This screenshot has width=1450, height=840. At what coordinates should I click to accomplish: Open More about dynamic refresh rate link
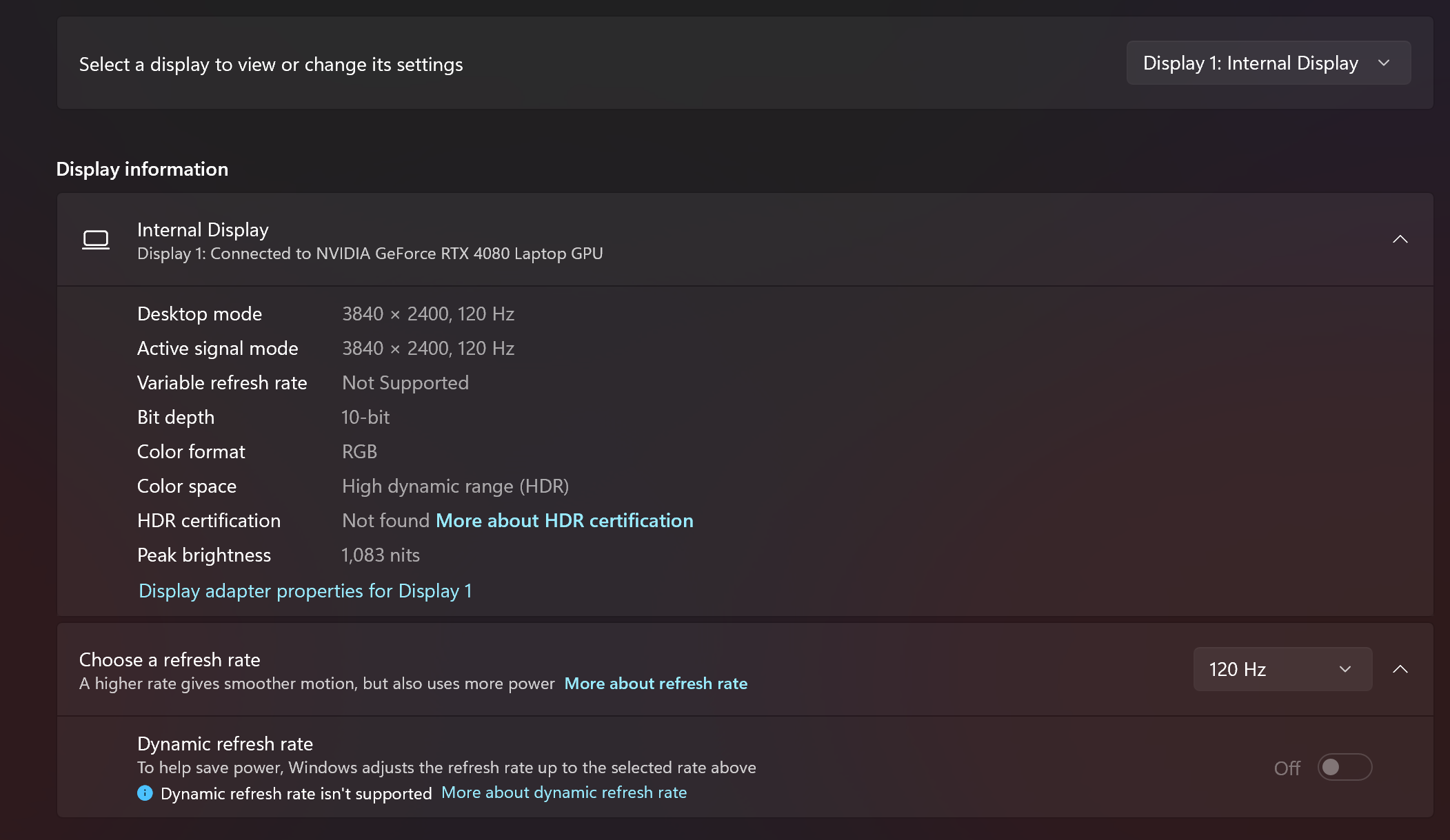point(564,792)
